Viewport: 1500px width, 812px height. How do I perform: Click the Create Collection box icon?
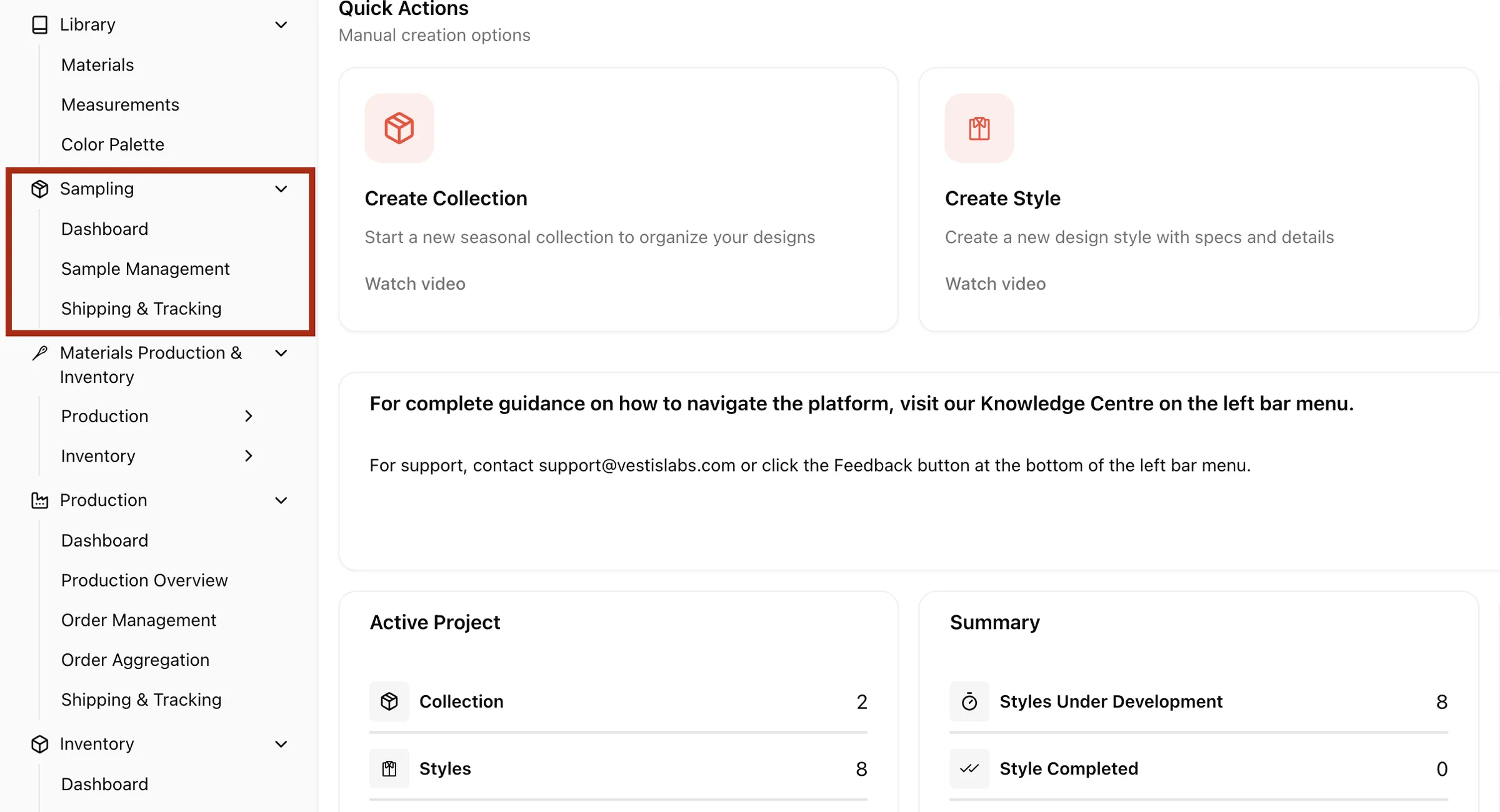pyautogui.click(x=399, y=128)
